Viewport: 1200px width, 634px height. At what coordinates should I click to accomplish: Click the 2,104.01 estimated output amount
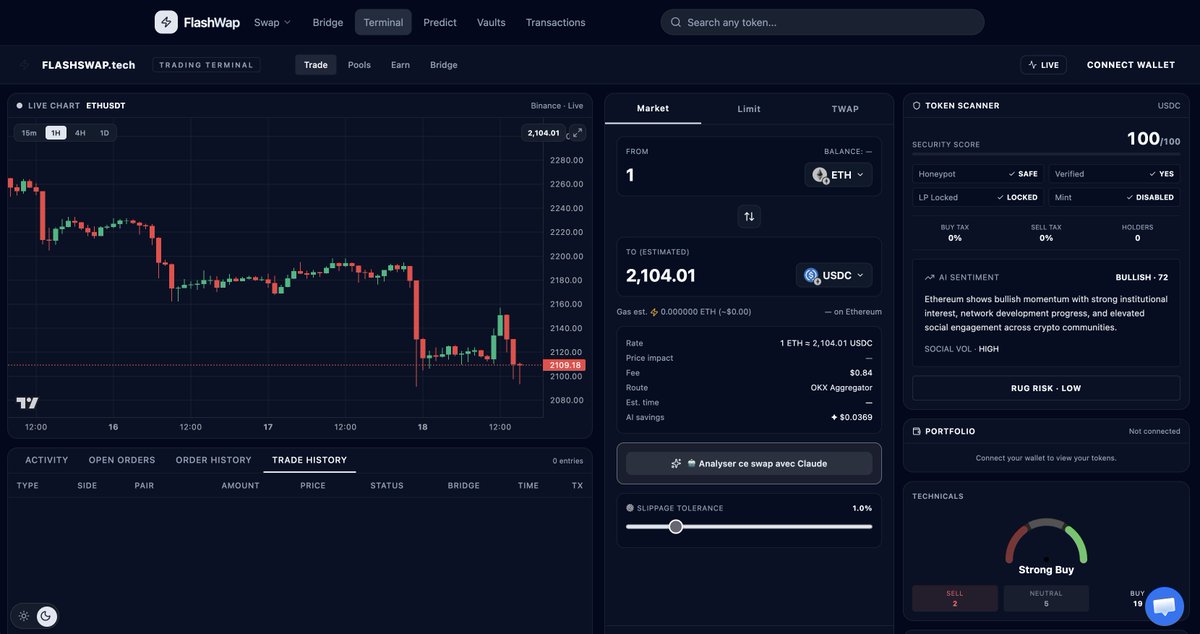pyautogui.click(x=661, y=275)
